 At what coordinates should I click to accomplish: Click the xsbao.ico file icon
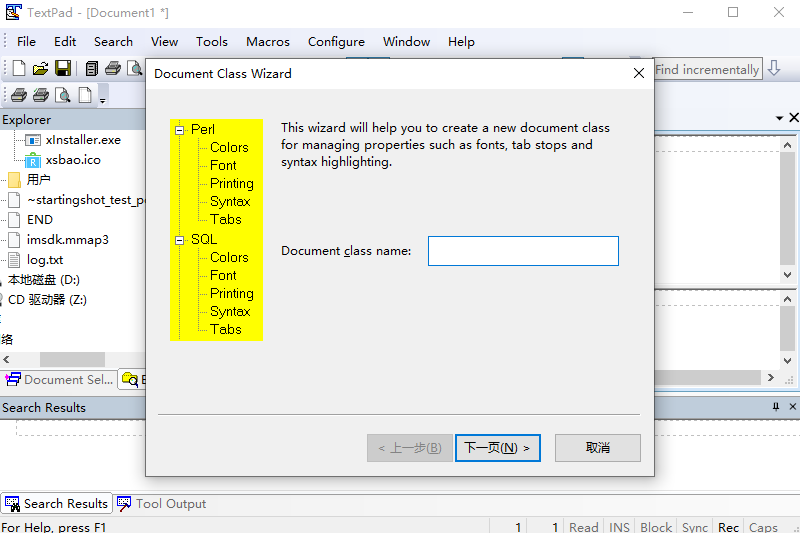(x=33, y=160)
